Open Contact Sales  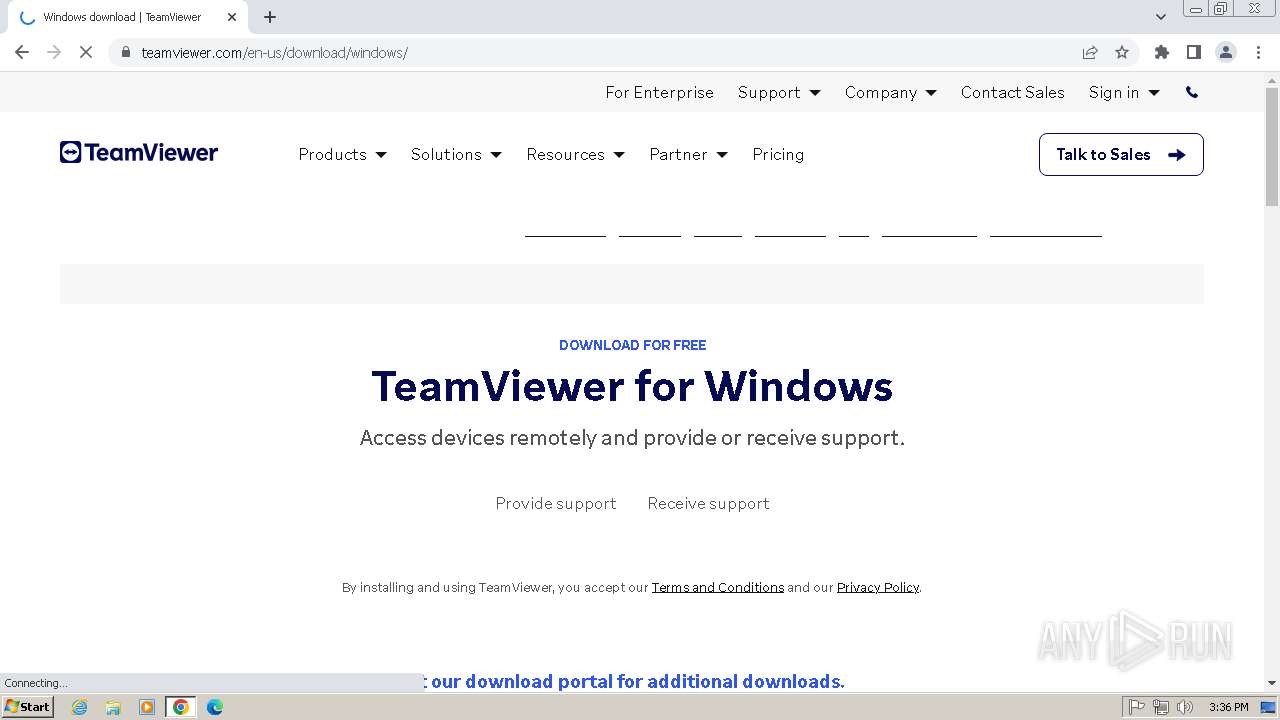coord(1012,92)
